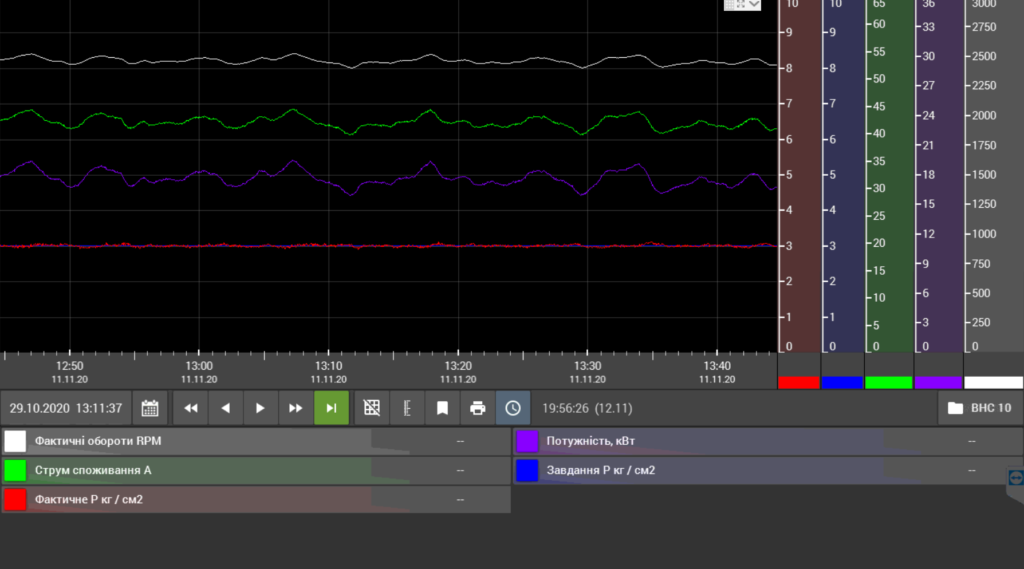Viewport: 1024px width, 569px height.
Task: Activate the ruler cursor tool
Action: click(x=407, y=408)
